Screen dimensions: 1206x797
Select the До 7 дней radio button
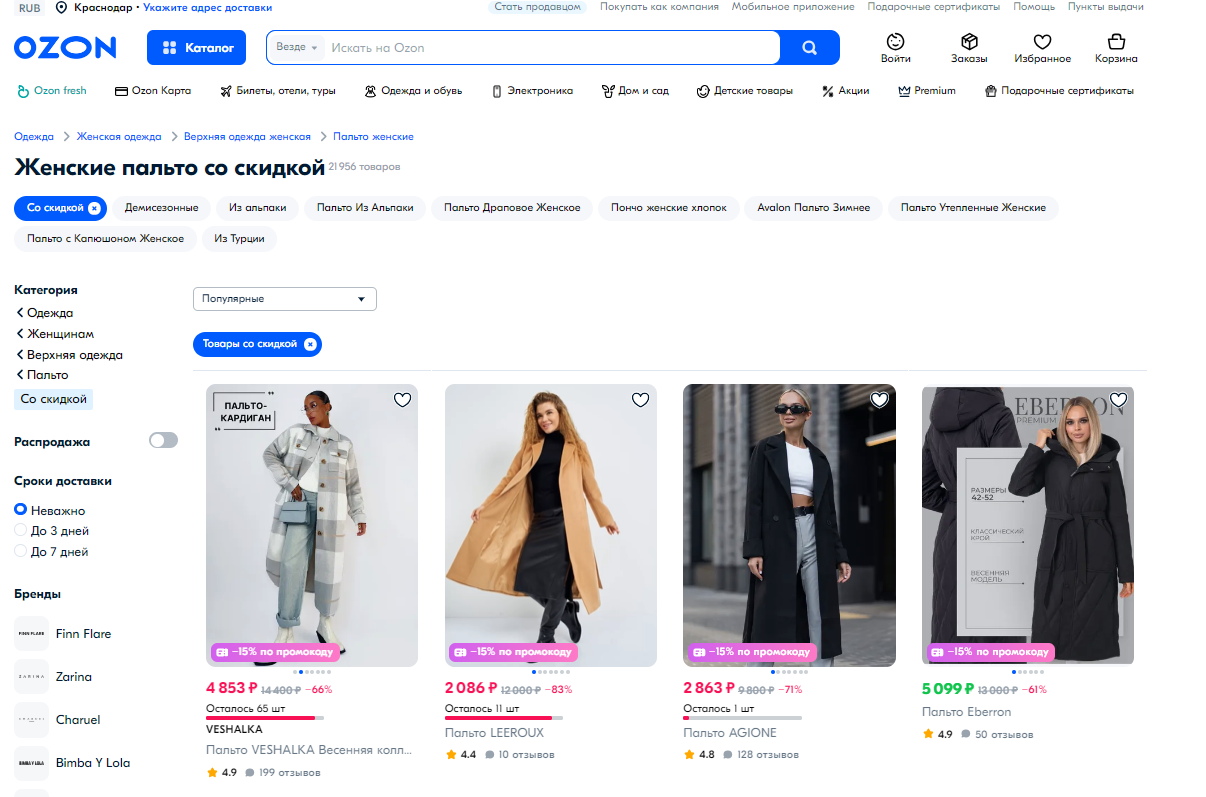click(x=20, y=552)
